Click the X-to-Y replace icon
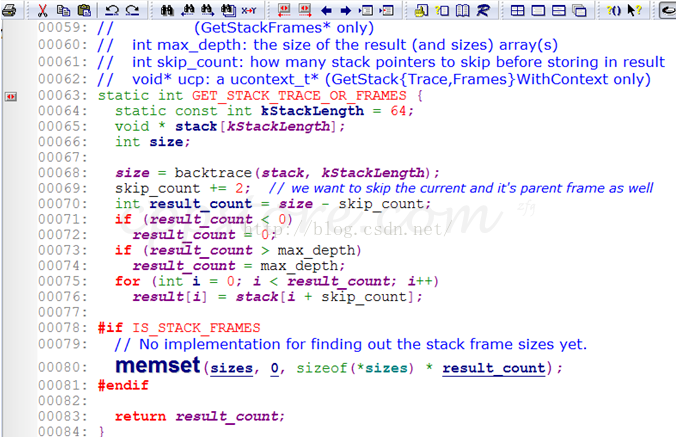The width and height of the screenshot is (678, 445). (248, 11)
